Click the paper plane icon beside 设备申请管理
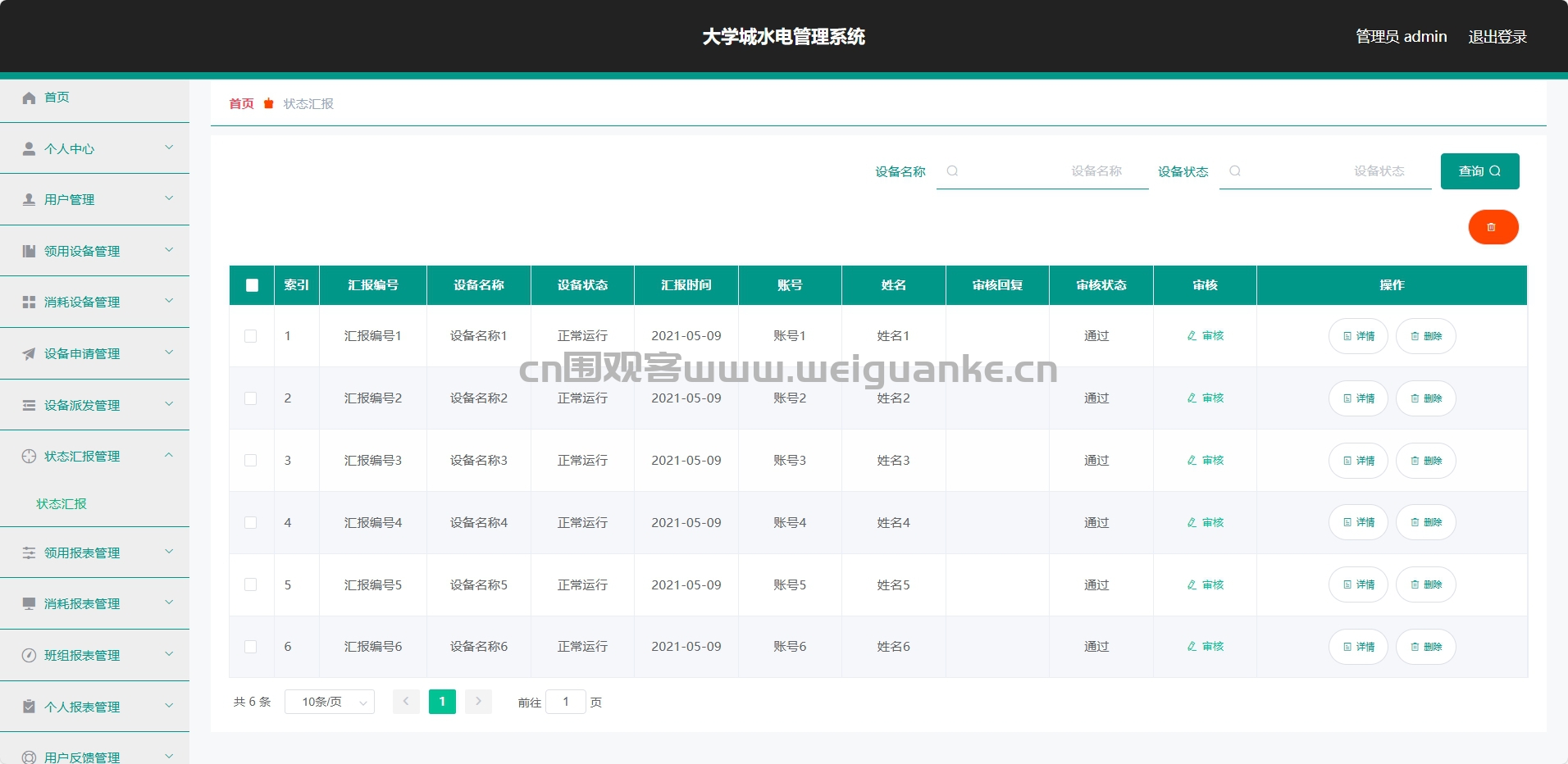This screenshot has width=1568, height=764. 29,353
